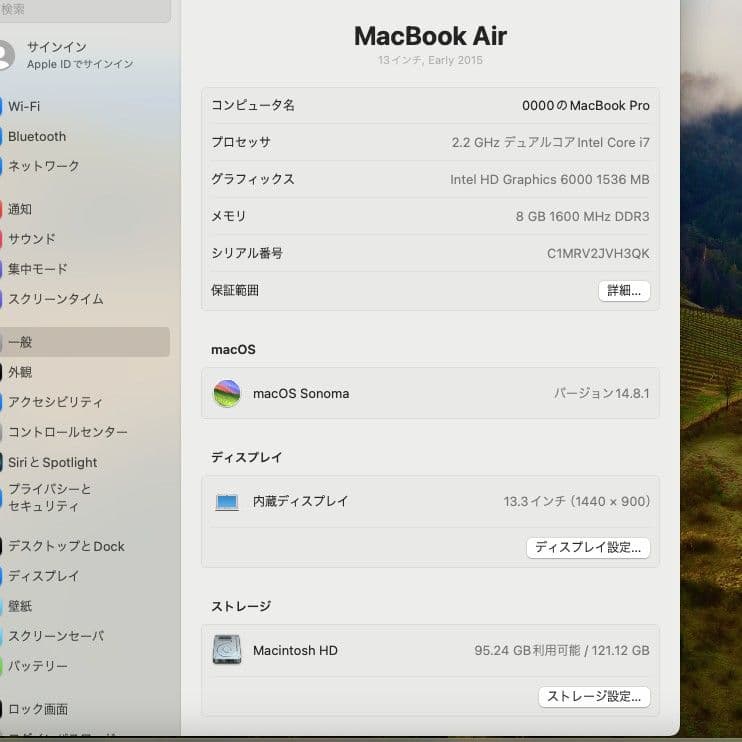The image size is (742, 742).
Task: Open 通知 settings in sidebar
Action: coord(20,209)
